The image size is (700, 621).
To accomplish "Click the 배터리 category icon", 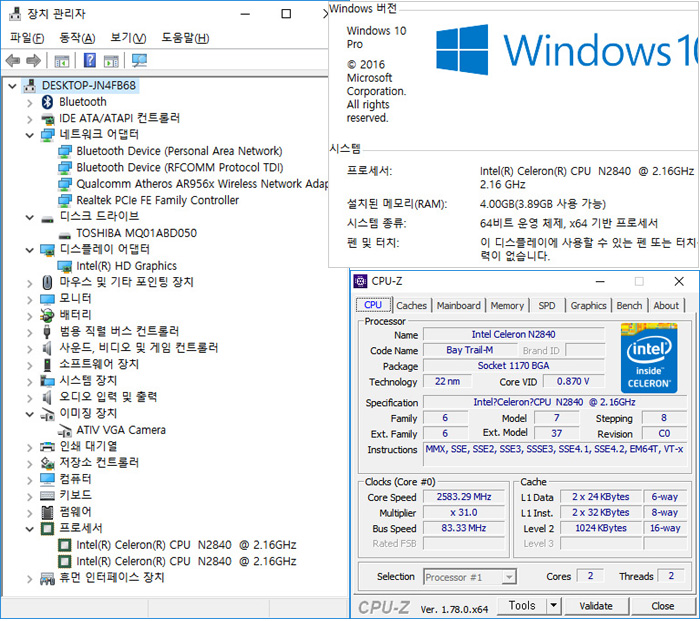I will point(47,315).
